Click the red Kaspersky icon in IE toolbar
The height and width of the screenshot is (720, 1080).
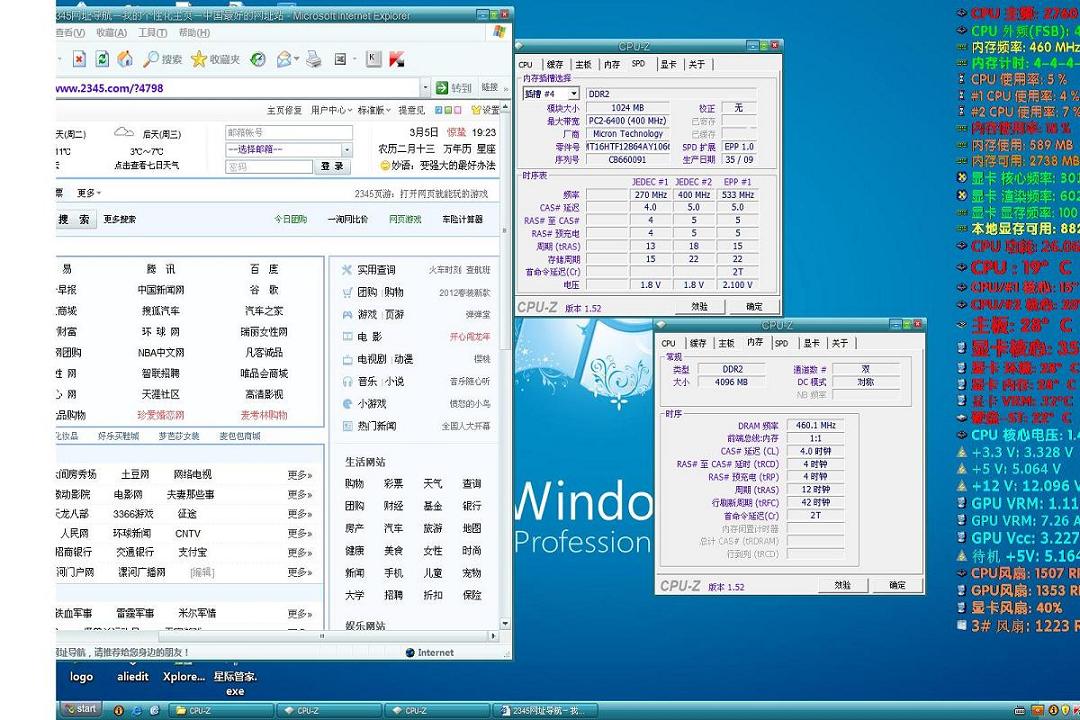tap(397, 59)
